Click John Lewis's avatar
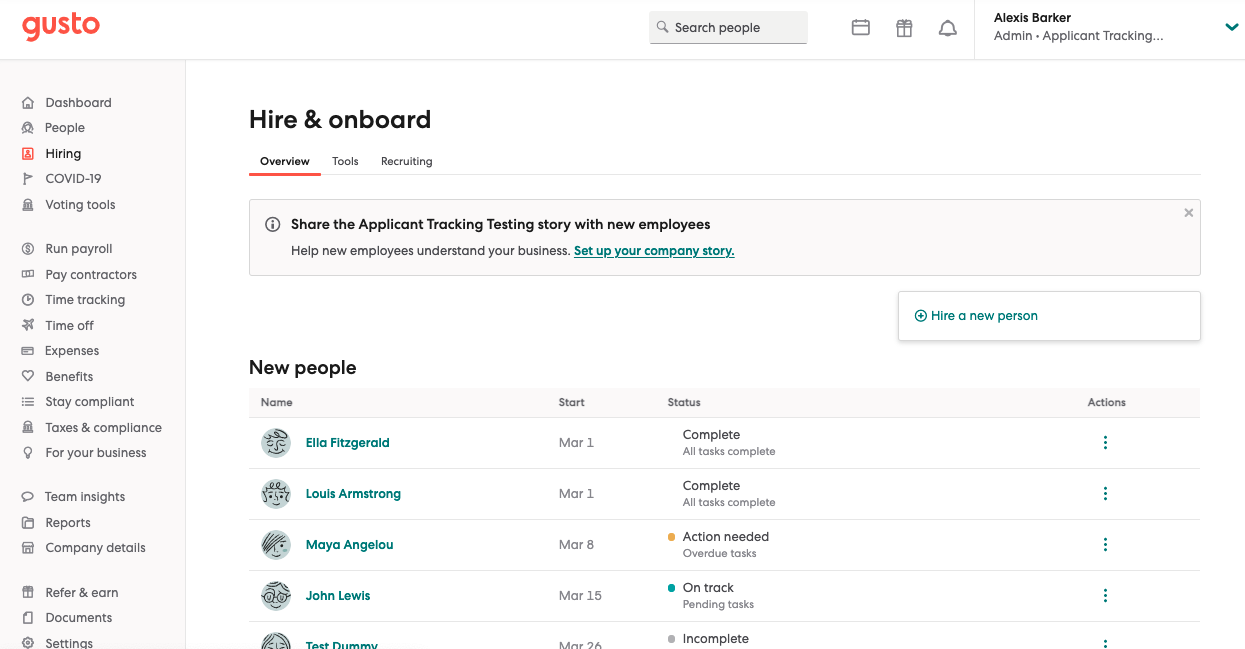The width and height of the screenshot is (1245, 649). (x=276, y=596)
